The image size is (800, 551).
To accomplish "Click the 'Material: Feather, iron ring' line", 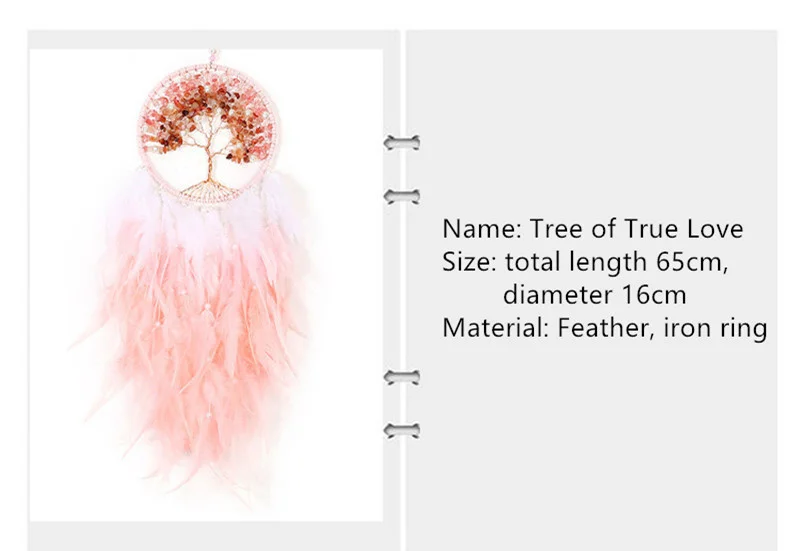I will pyautogui.click(x=605, y=328).
